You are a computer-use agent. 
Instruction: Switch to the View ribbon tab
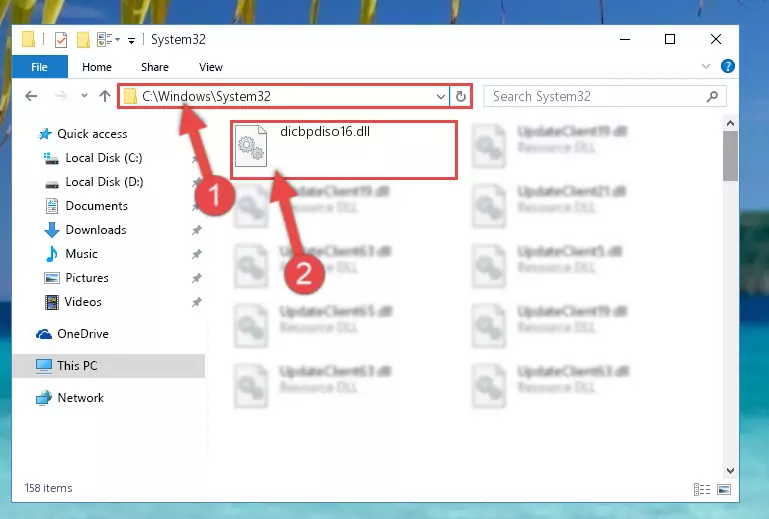click(x=210, y=67)
